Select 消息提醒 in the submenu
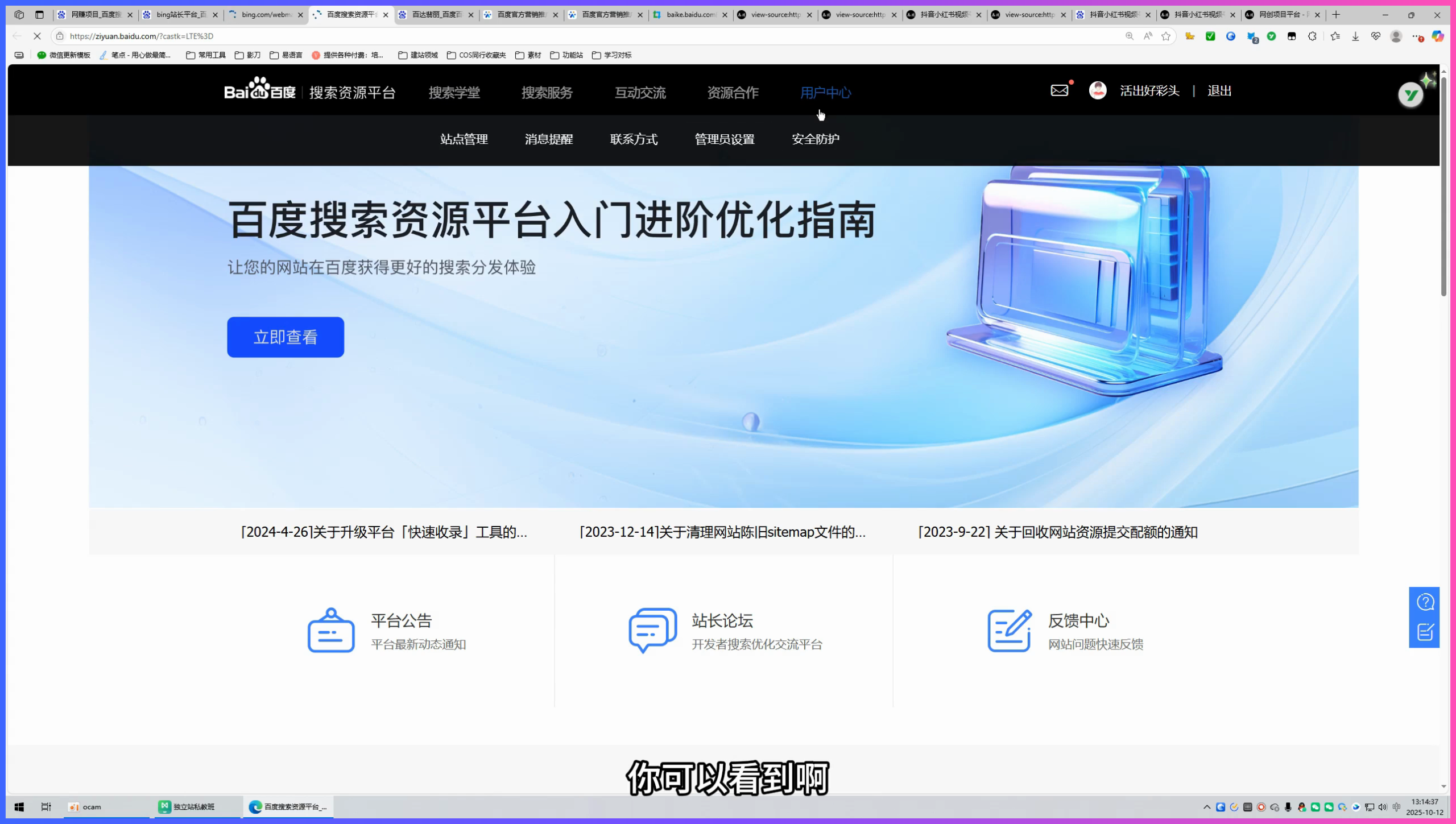 pos(549,139)
